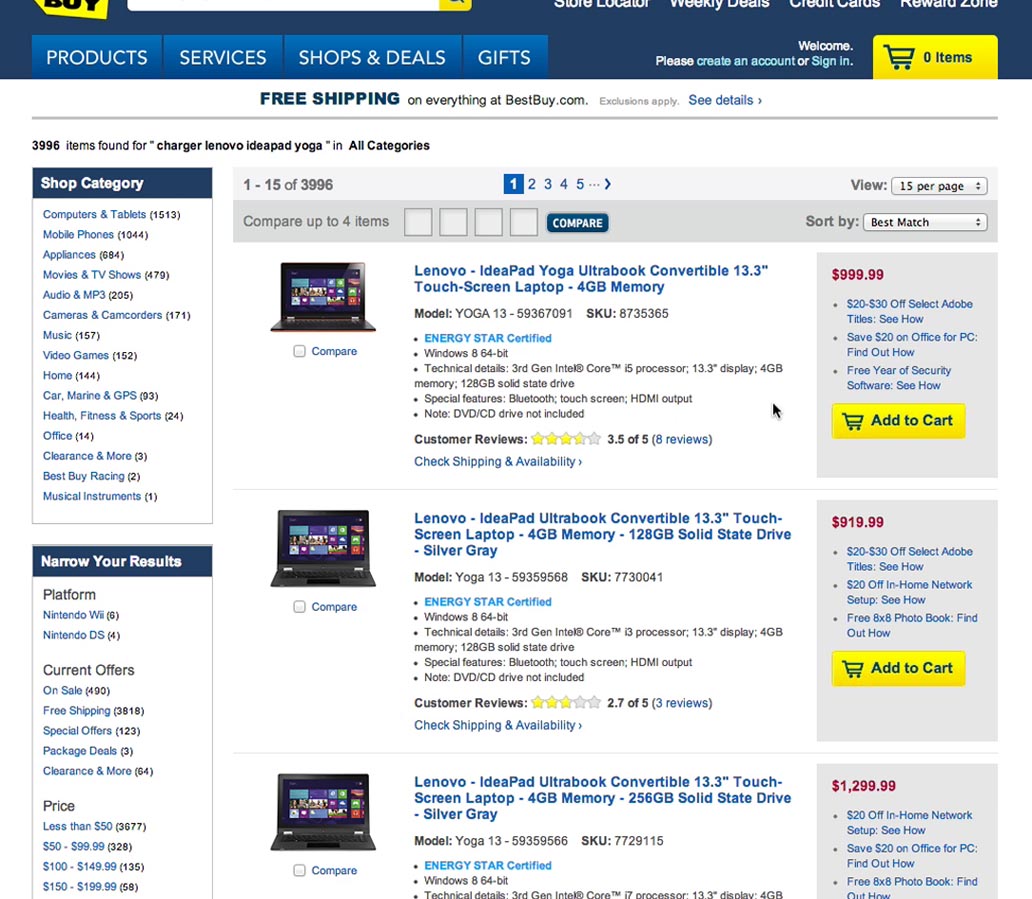Viewport: 1032px width, 899px height.
Task: Check Shipping & Availability for SKU 8735365
Action: tap(498, 461)
